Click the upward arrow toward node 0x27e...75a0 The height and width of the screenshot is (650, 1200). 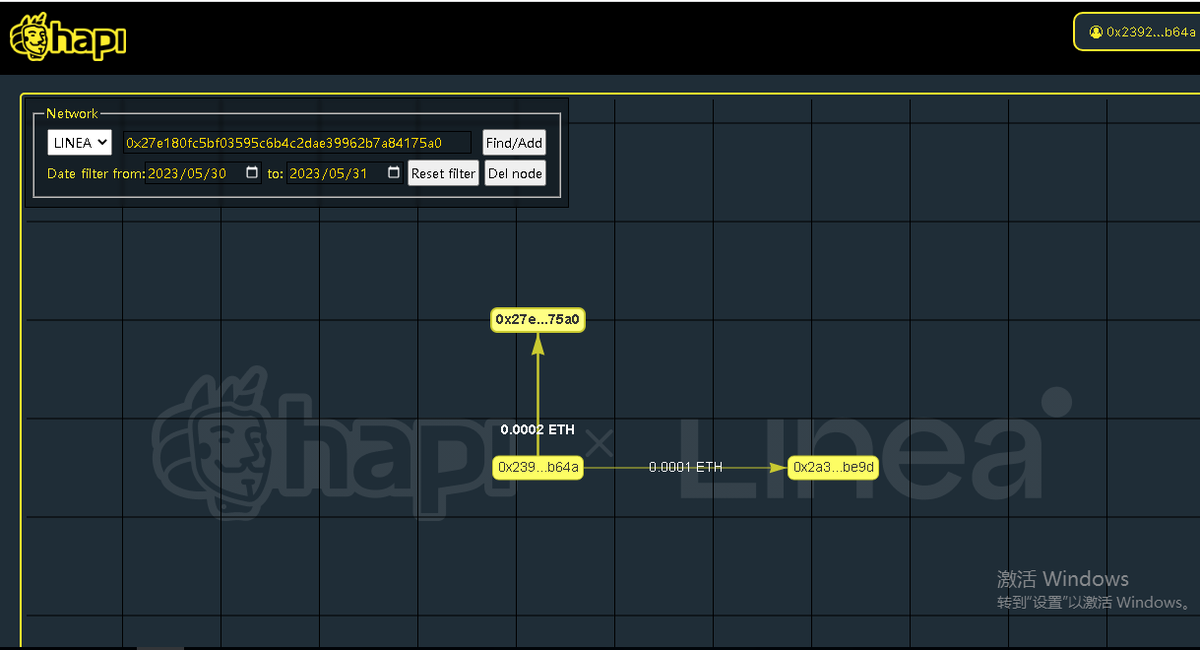[537, 345]
